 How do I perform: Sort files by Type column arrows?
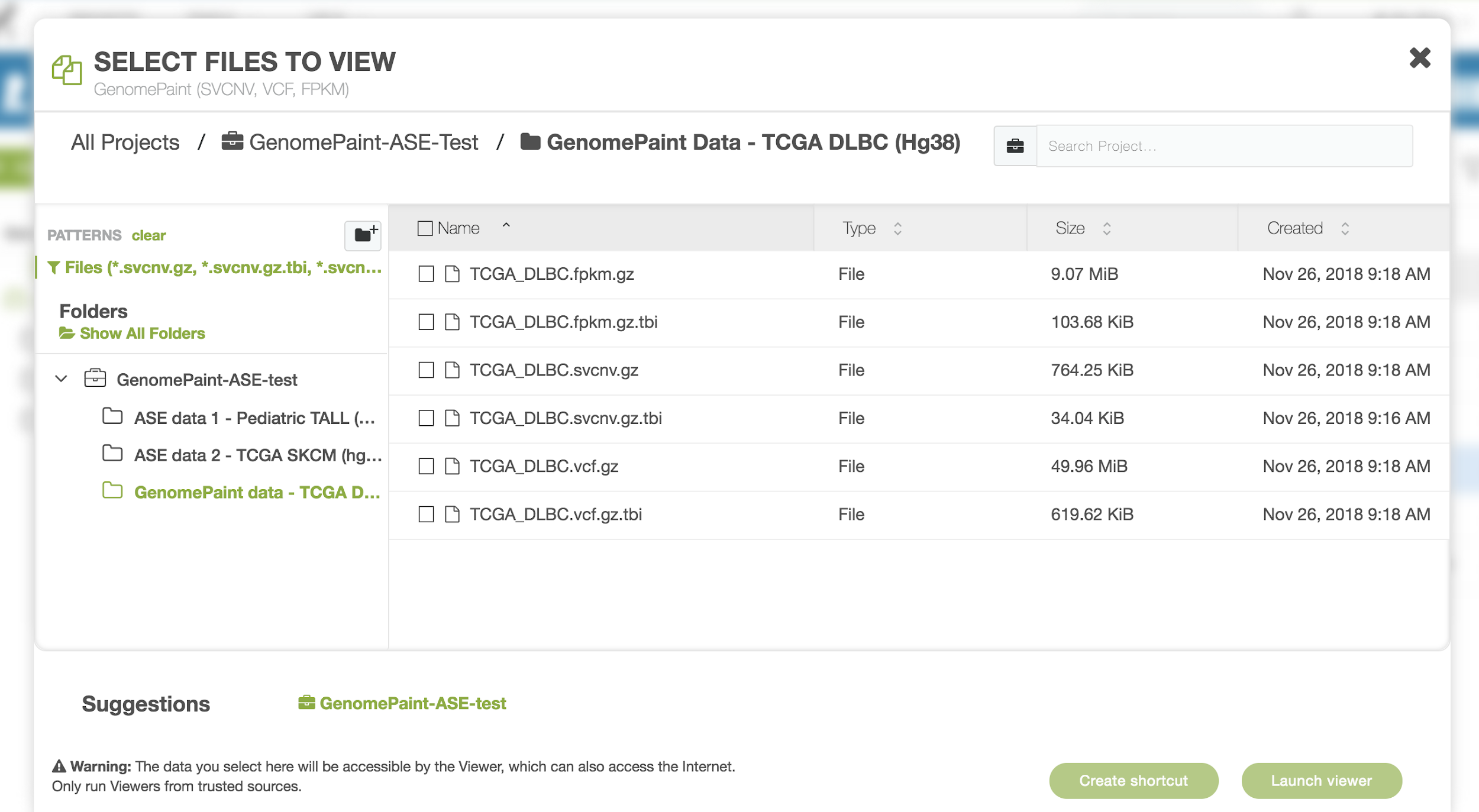click(x=897, y=228)
